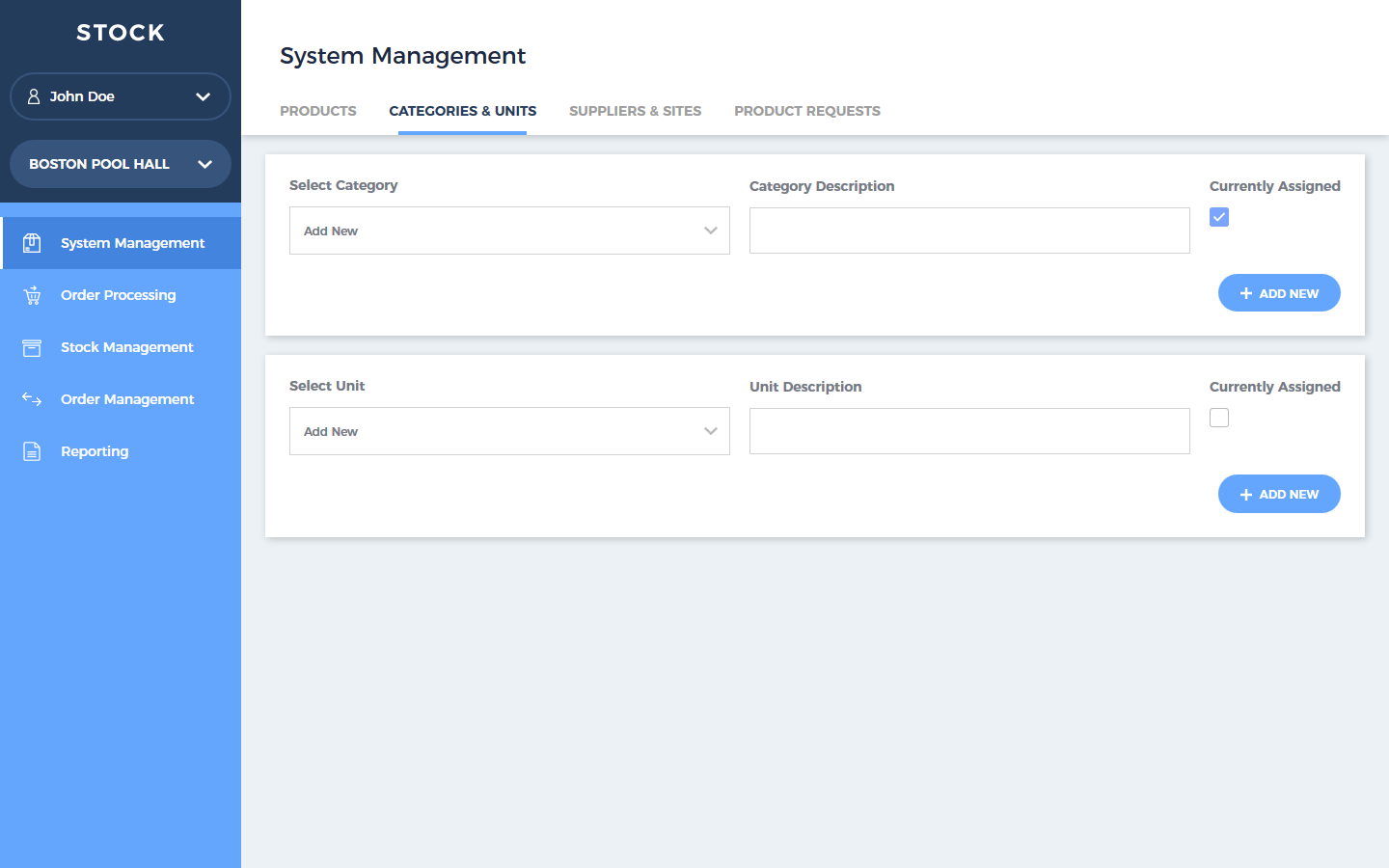Open the Select Unit dropdown
Image resolution: width=1389 pixels, height=868 pixels.
coord(509,431)
